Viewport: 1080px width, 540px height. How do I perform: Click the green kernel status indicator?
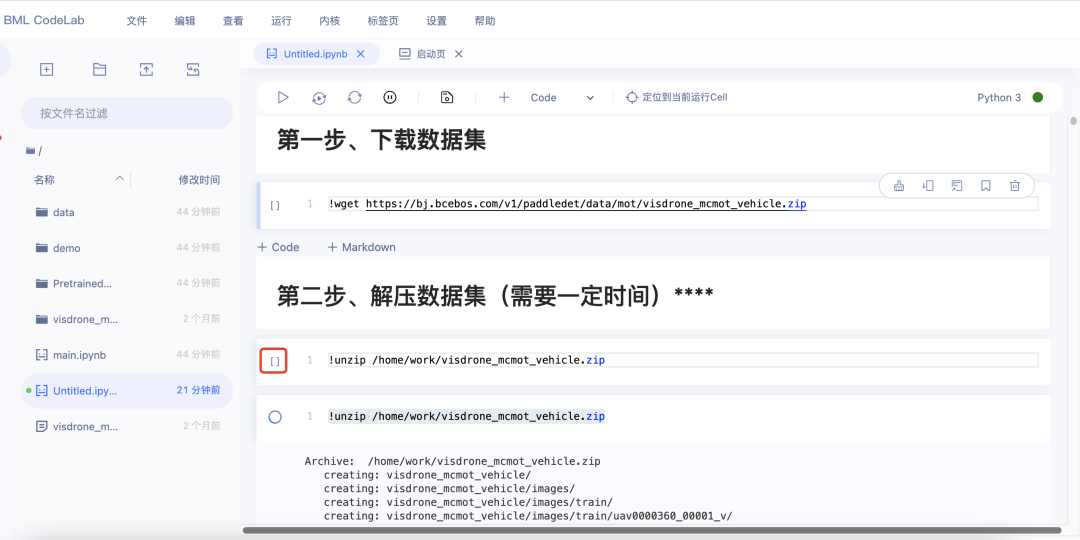click(1037, 98)
